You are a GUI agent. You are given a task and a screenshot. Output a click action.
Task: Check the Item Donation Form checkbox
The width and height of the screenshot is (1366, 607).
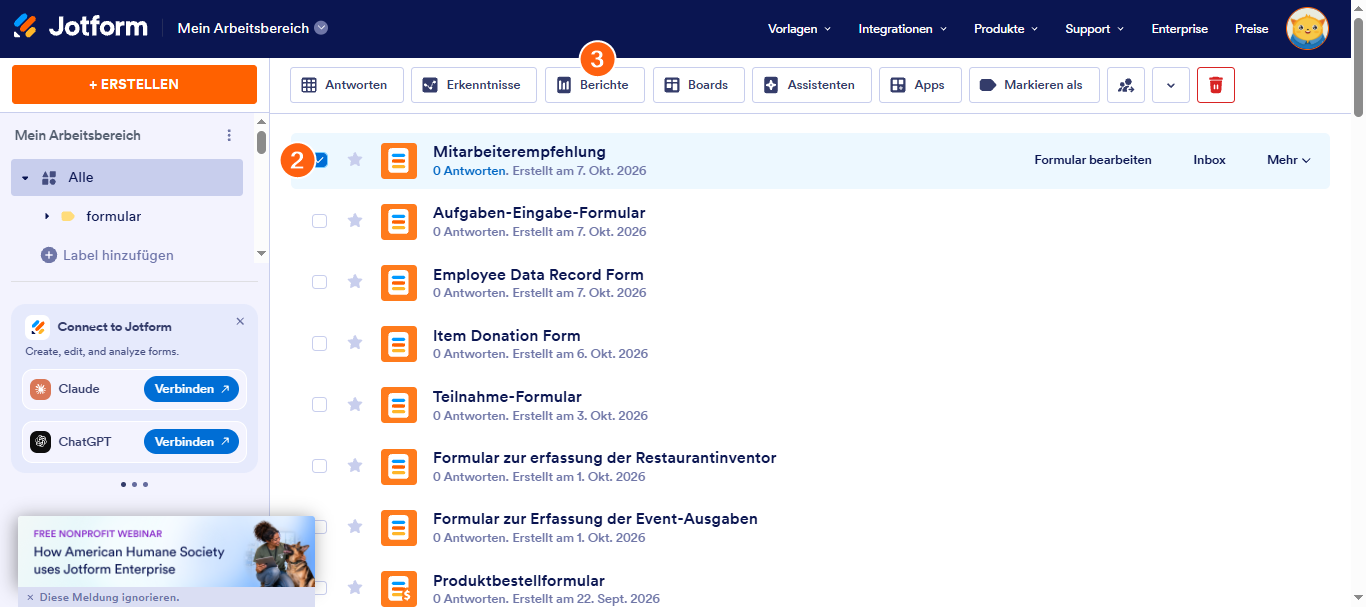319,343
